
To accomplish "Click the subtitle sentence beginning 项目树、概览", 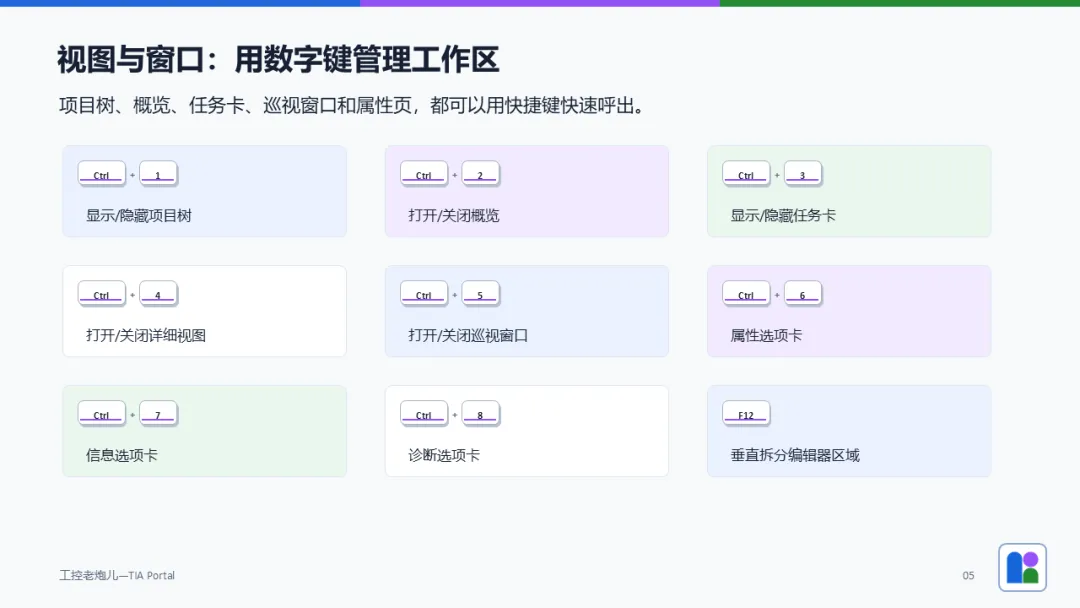I will [x=352, y=105].
